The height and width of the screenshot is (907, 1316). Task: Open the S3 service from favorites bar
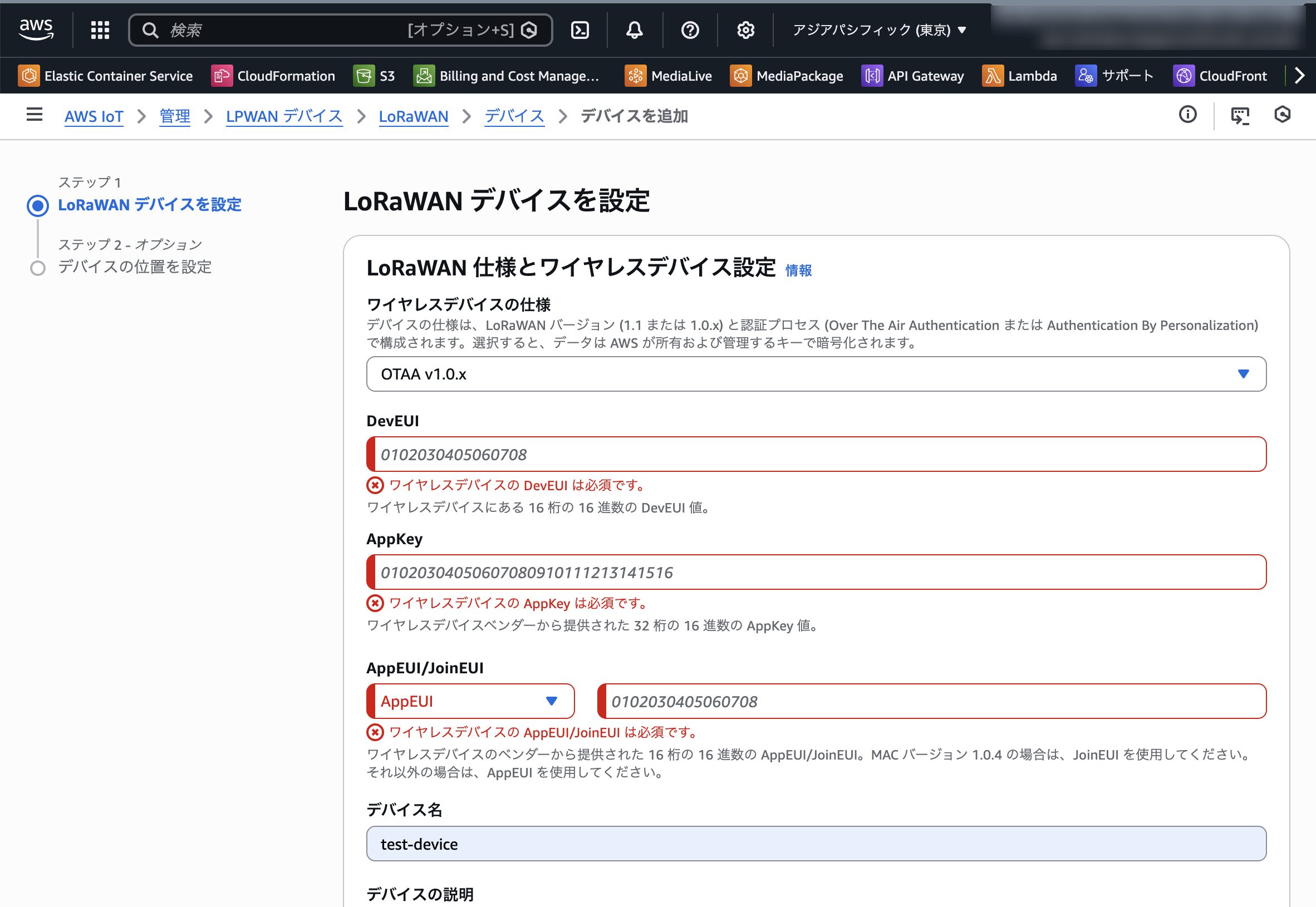[x=374, y=76]
